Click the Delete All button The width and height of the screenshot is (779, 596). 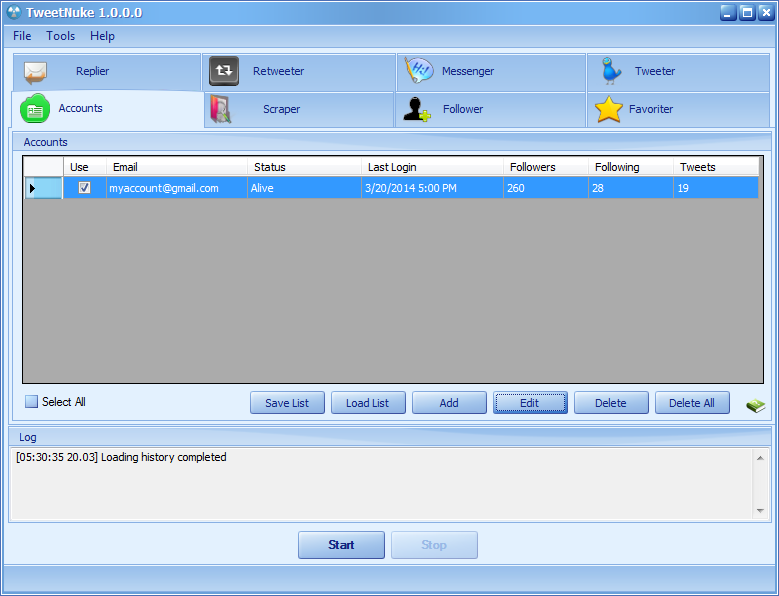[x=692, y=403]
